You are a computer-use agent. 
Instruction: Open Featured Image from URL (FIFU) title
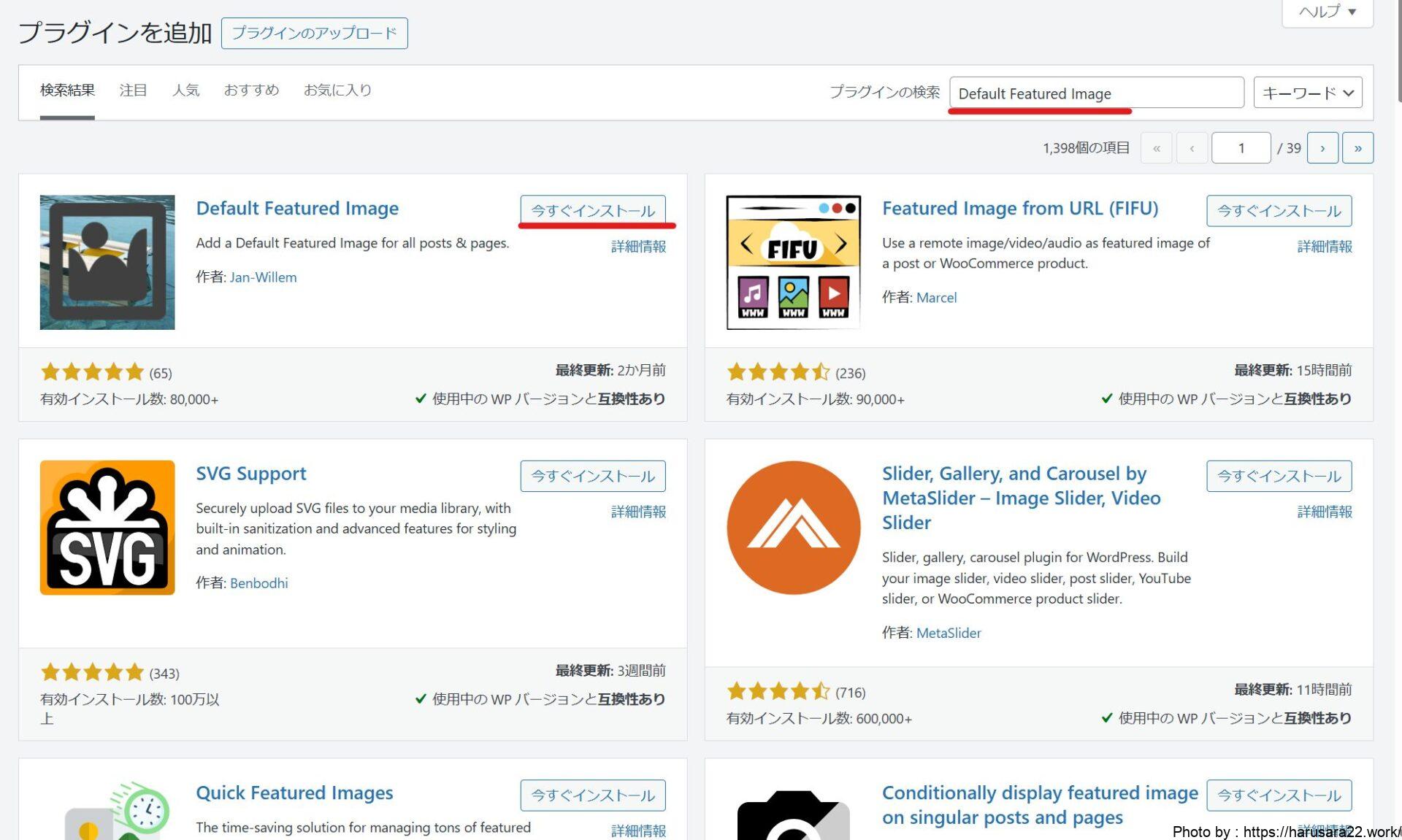click(1019, 209)
